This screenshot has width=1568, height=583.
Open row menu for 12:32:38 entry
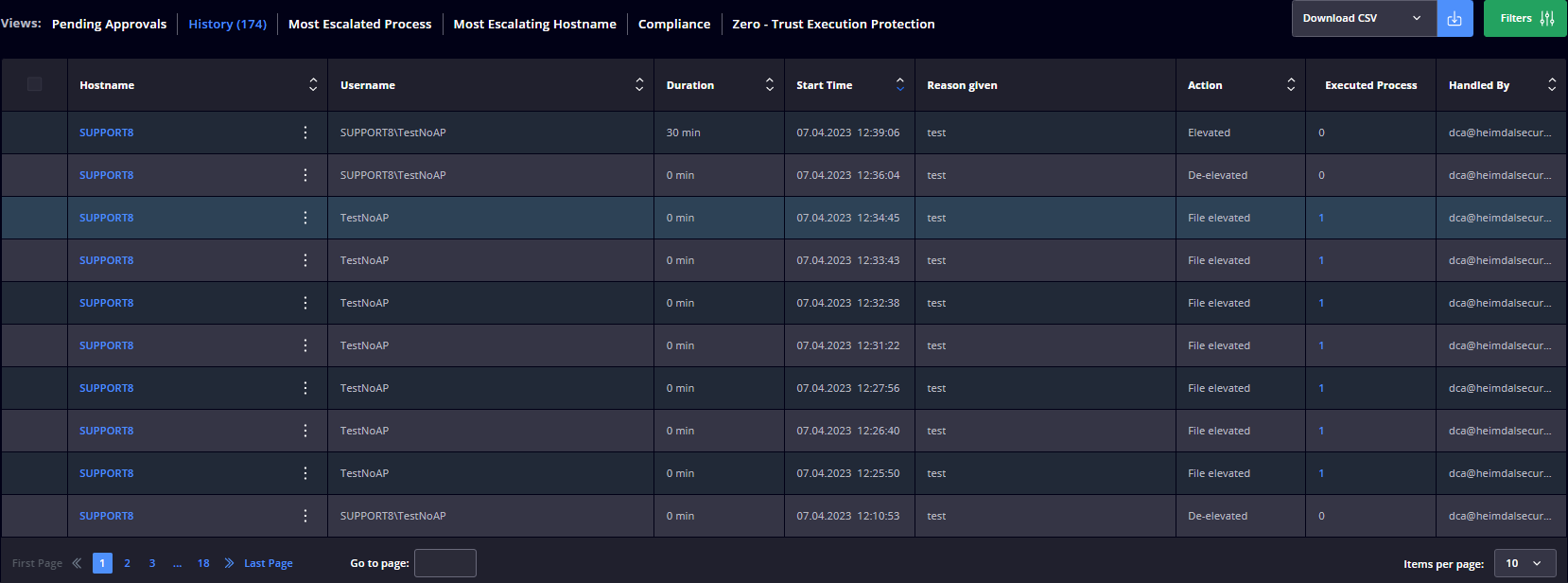click(305, 303)
